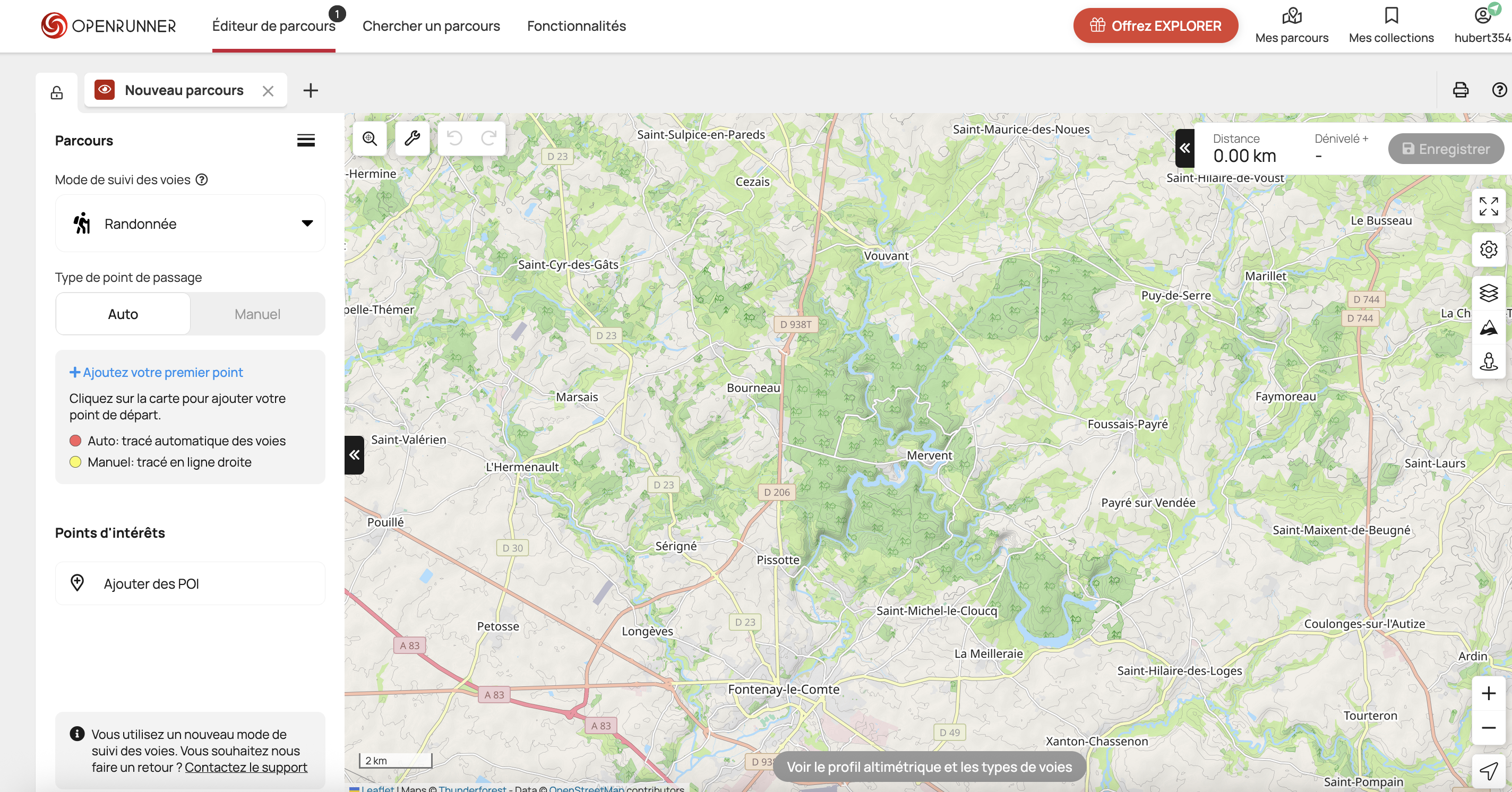This screenshot has height=792, width=1512.
Task: Click the map layers stack icon
Action: pos(1488,292)
